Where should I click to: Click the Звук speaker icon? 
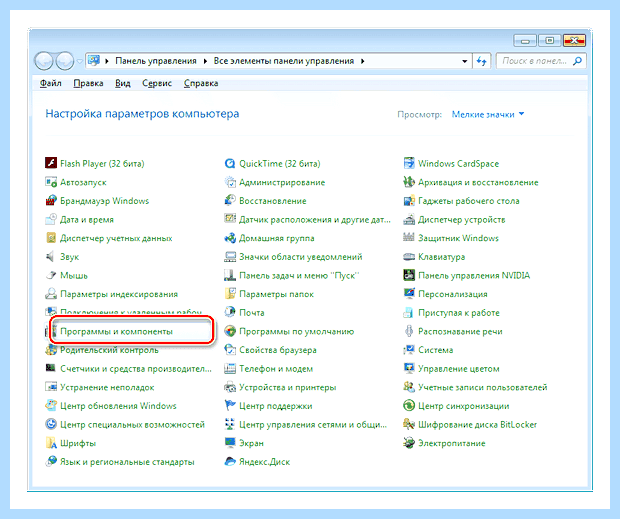(x=51, y=257)
